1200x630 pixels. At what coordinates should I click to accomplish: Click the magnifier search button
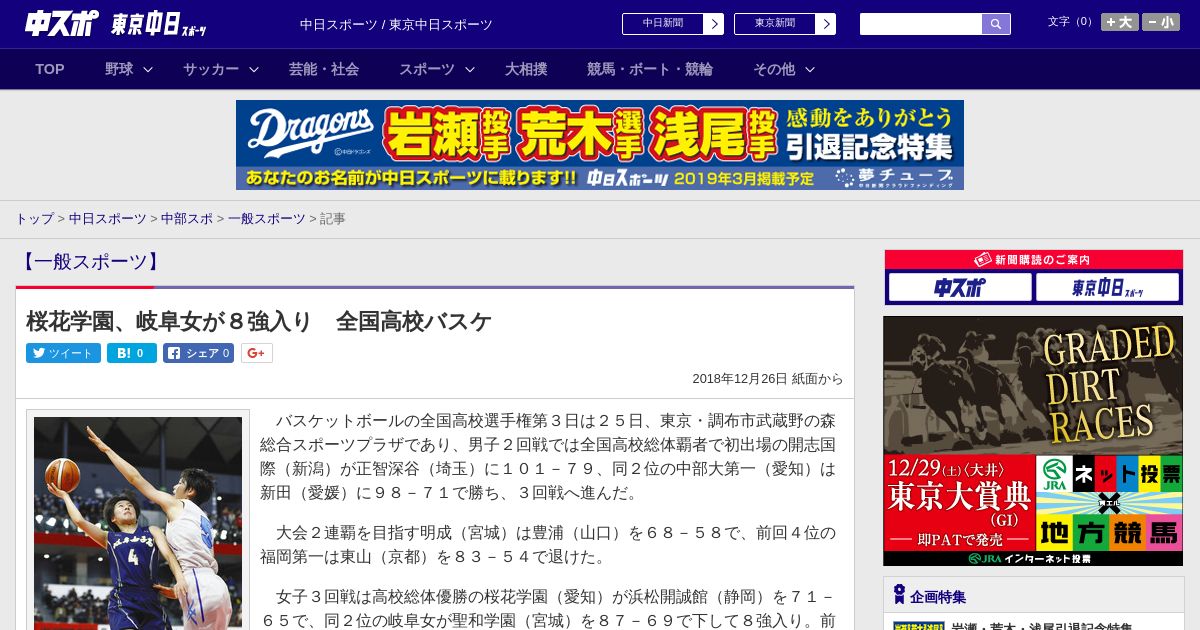[x=996, y=24]
